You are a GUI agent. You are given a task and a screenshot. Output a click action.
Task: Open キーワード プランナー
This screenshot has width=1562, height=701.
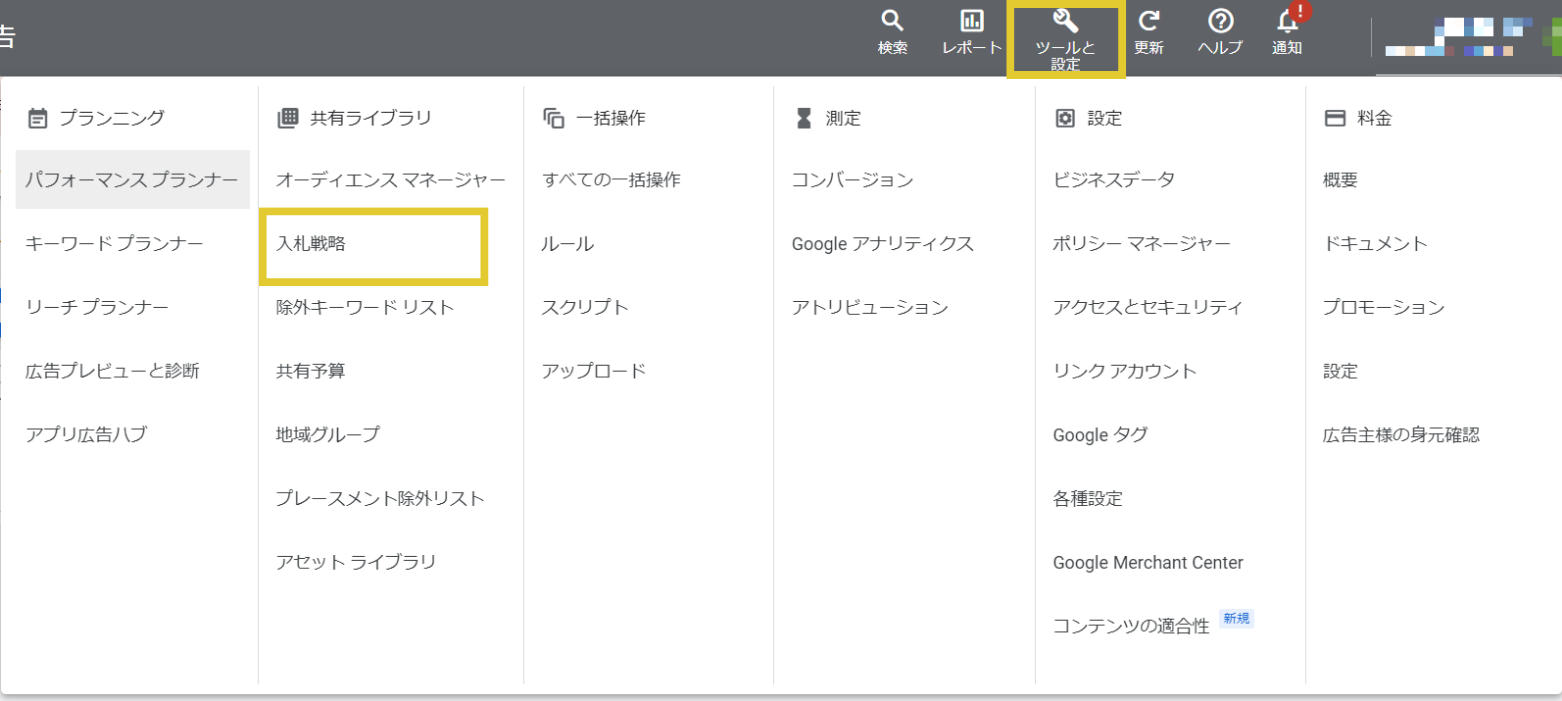pyautogui.click(x=114, y=243)
